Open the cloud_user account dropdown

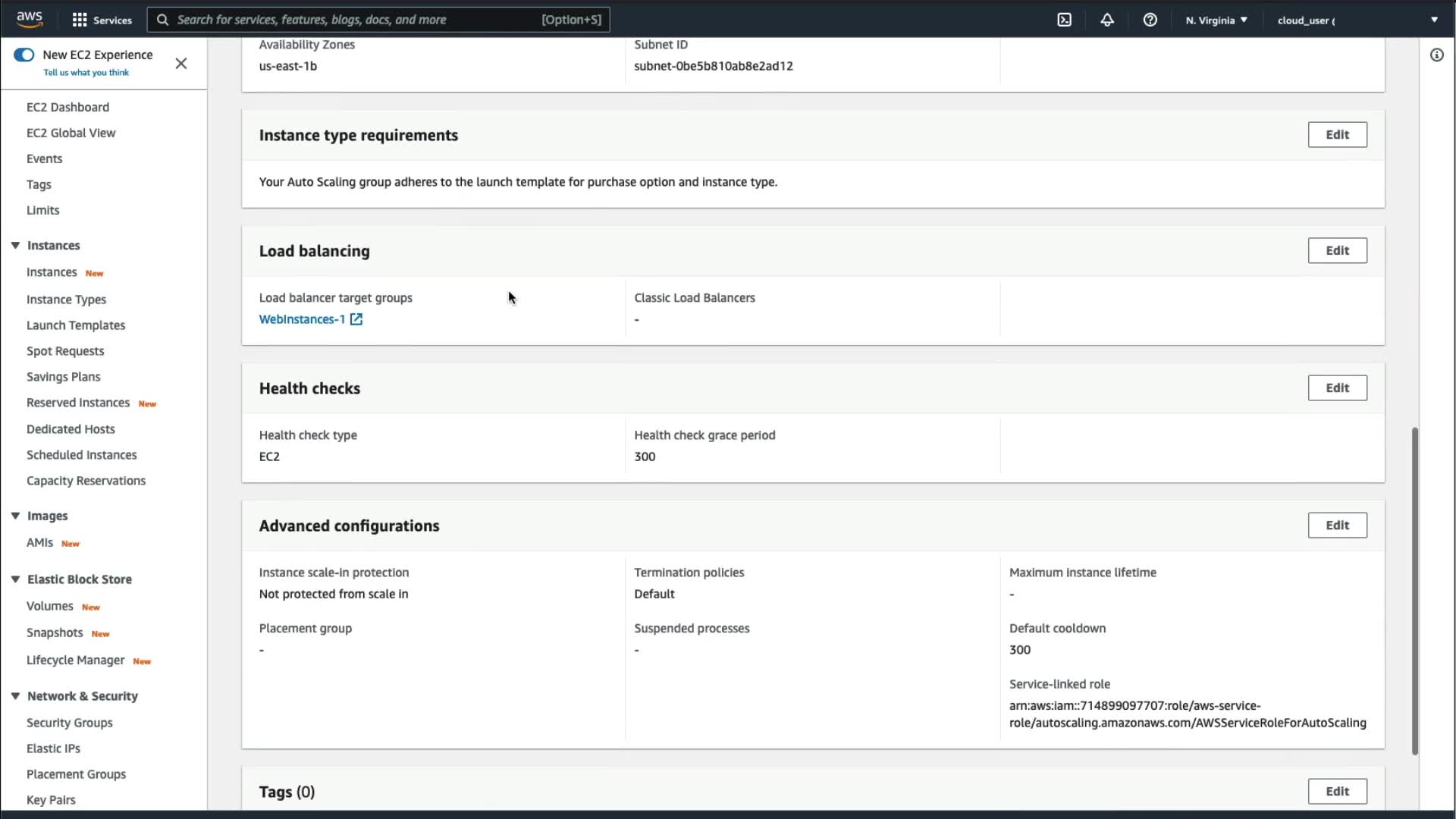pyautogui.click(x=1357, y=20)
